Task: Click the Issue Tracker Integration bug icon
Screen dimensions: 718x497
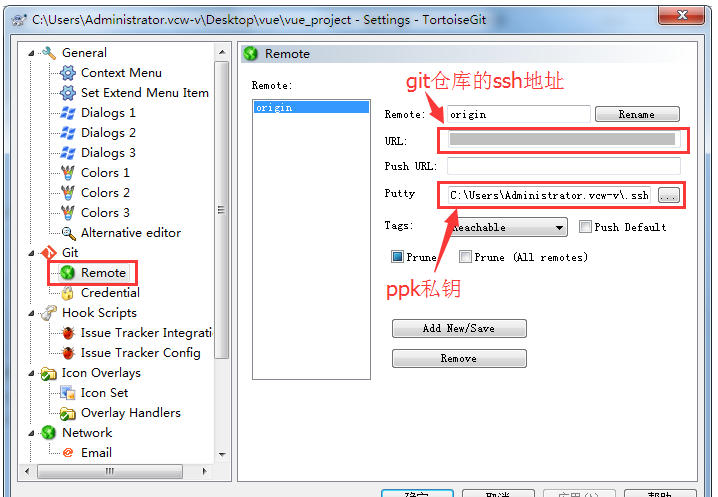Action: coord(68,333)
